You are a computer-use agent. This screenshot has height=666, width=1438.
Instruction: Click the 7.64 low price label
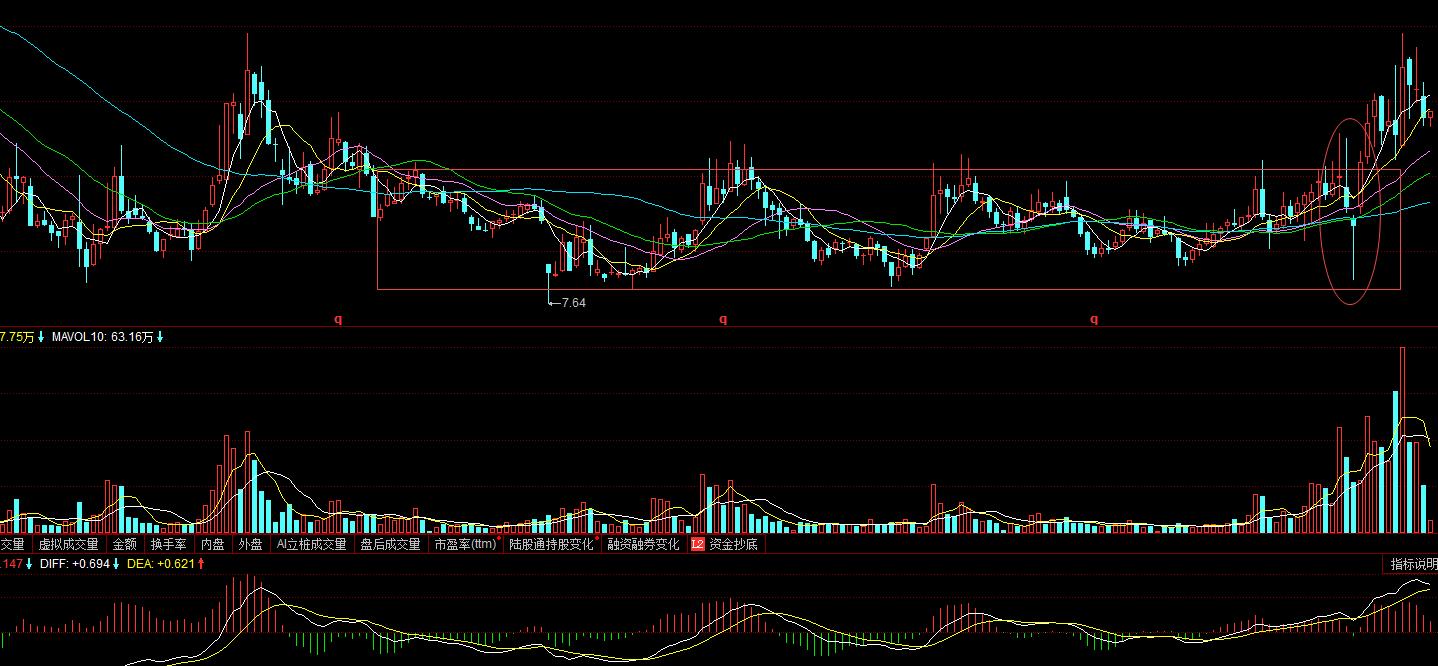pyautogui.click(x=573, y=303)
